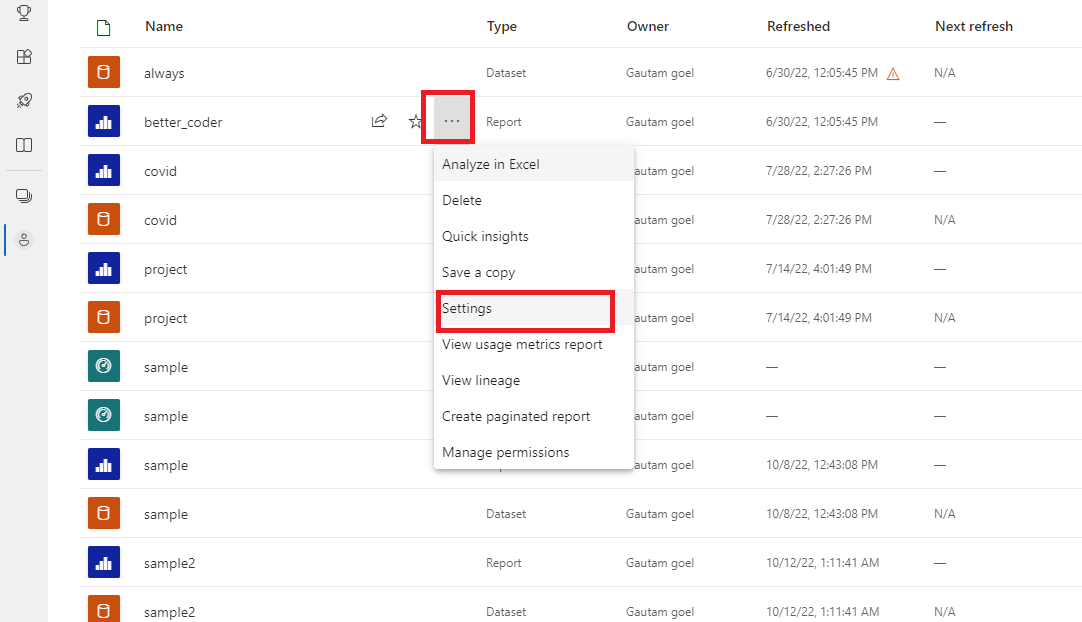Click the share icon for better_coder

(380, 122)
